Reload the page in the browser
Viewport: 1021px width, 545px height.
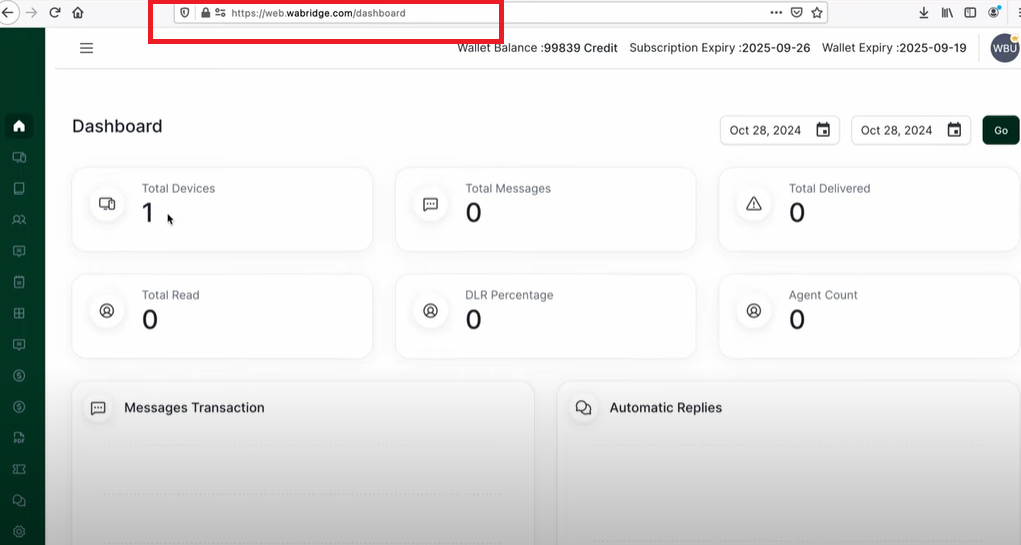coord(55,12)
